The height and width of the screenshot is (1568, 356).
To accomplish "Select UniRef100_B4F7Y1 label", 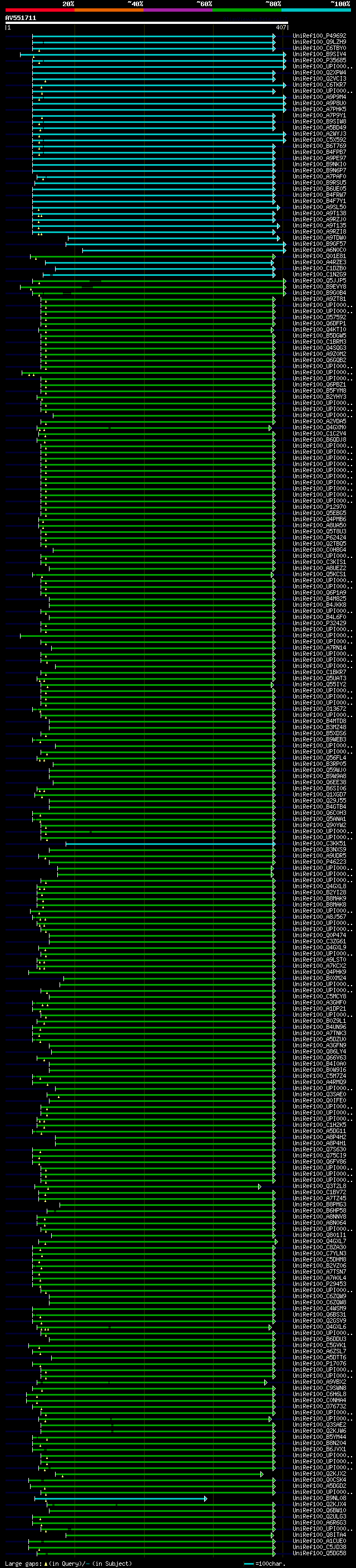I will click(319, 201).
